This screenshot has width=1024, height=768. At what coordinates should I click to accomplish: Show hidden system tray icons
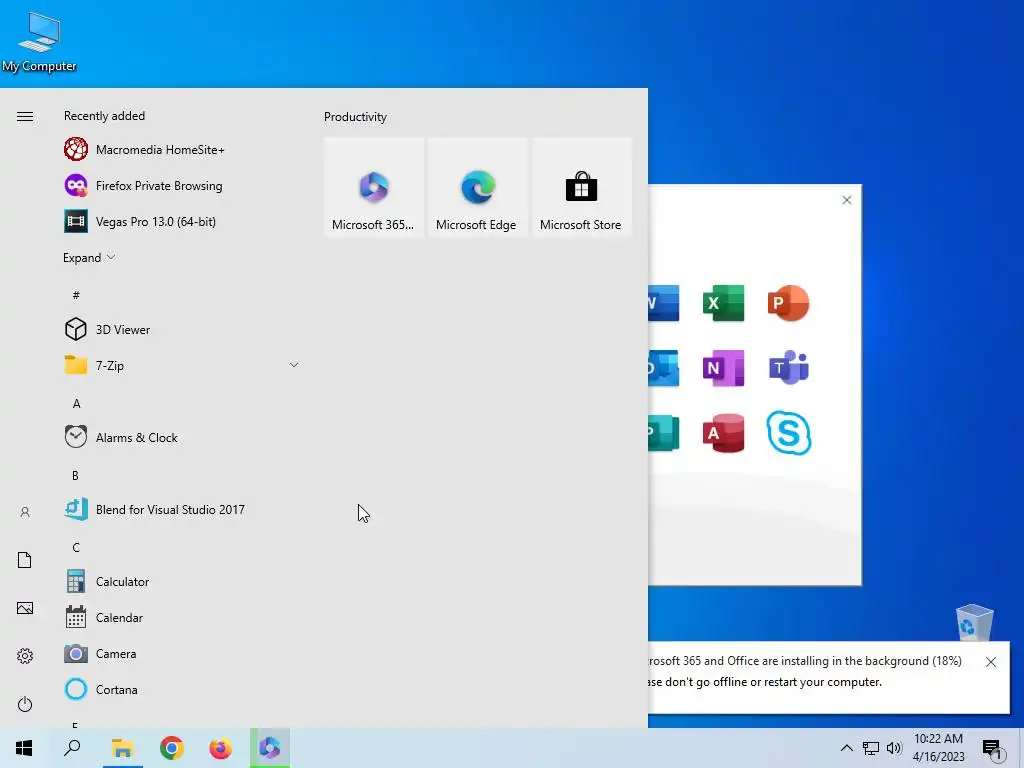[846, 748]
